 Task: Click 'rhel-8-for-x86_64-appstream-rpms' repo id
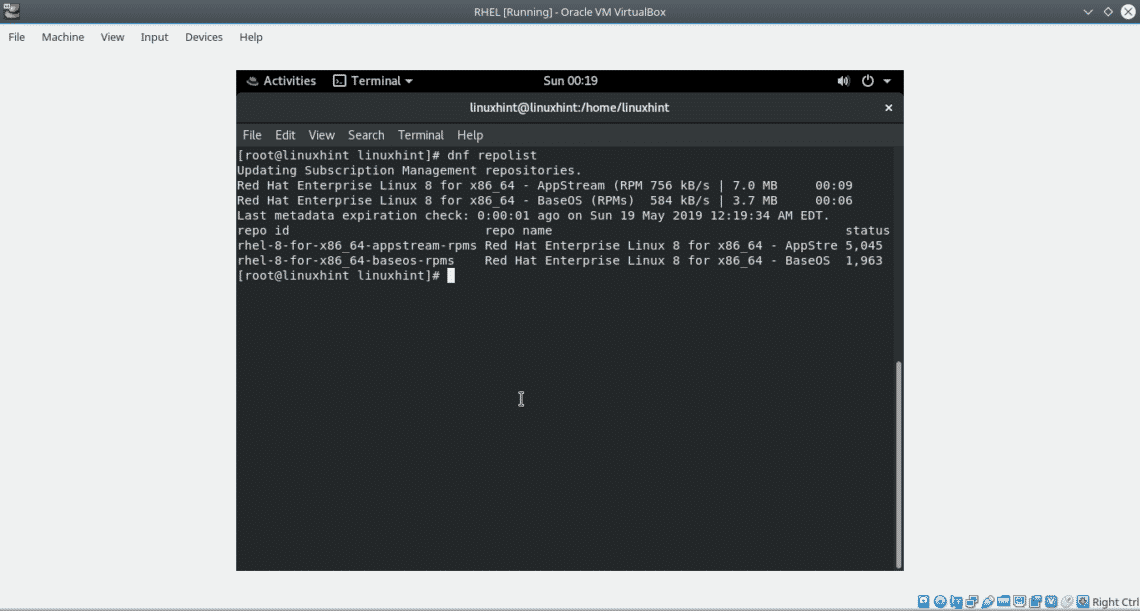[357, 247]
